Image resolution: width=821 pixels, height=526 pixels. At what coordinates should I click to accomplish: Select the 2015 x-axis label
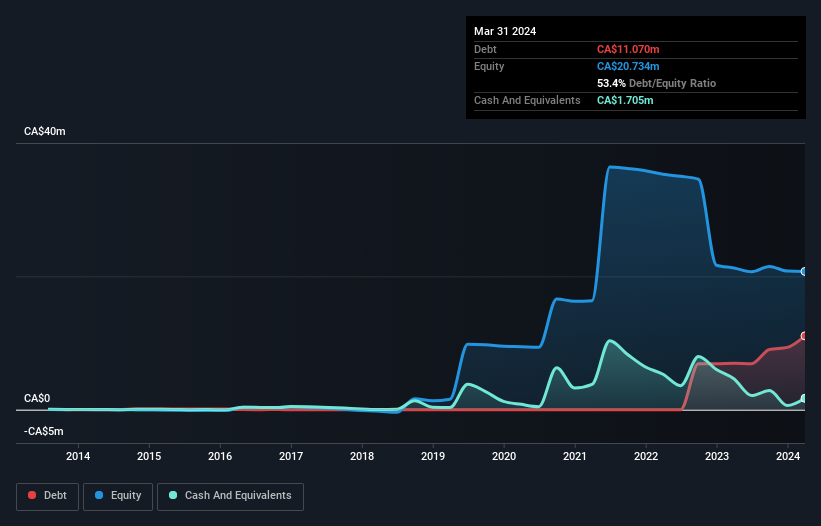(x=149, y=456)
